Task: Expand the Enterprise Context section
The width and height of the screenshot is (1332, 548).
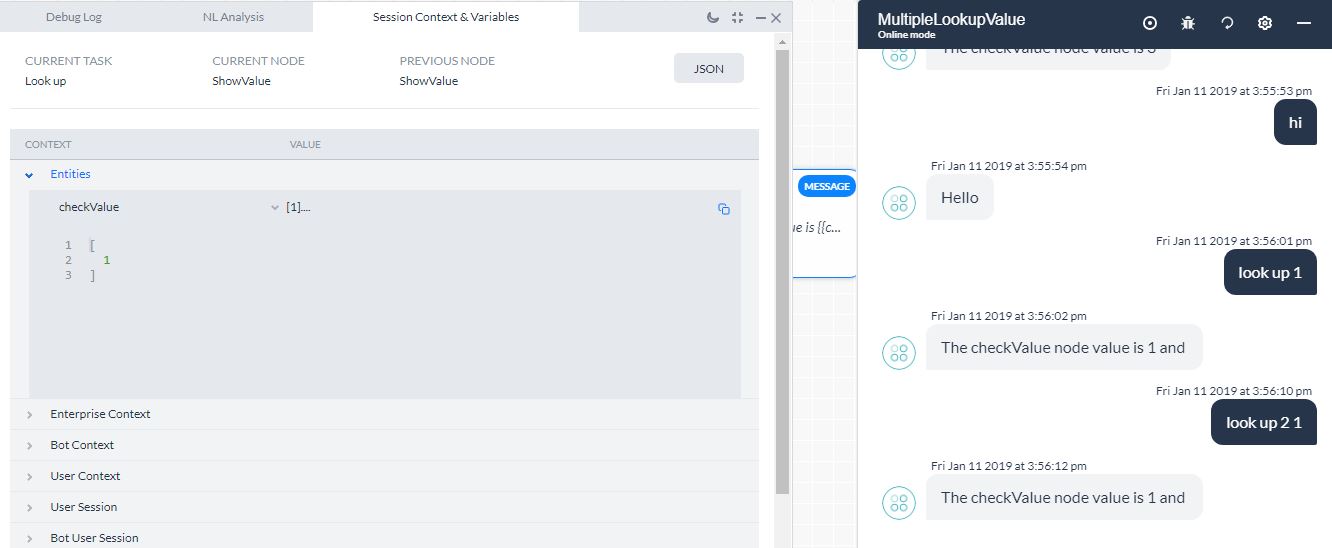Action: tap(29, 415)
